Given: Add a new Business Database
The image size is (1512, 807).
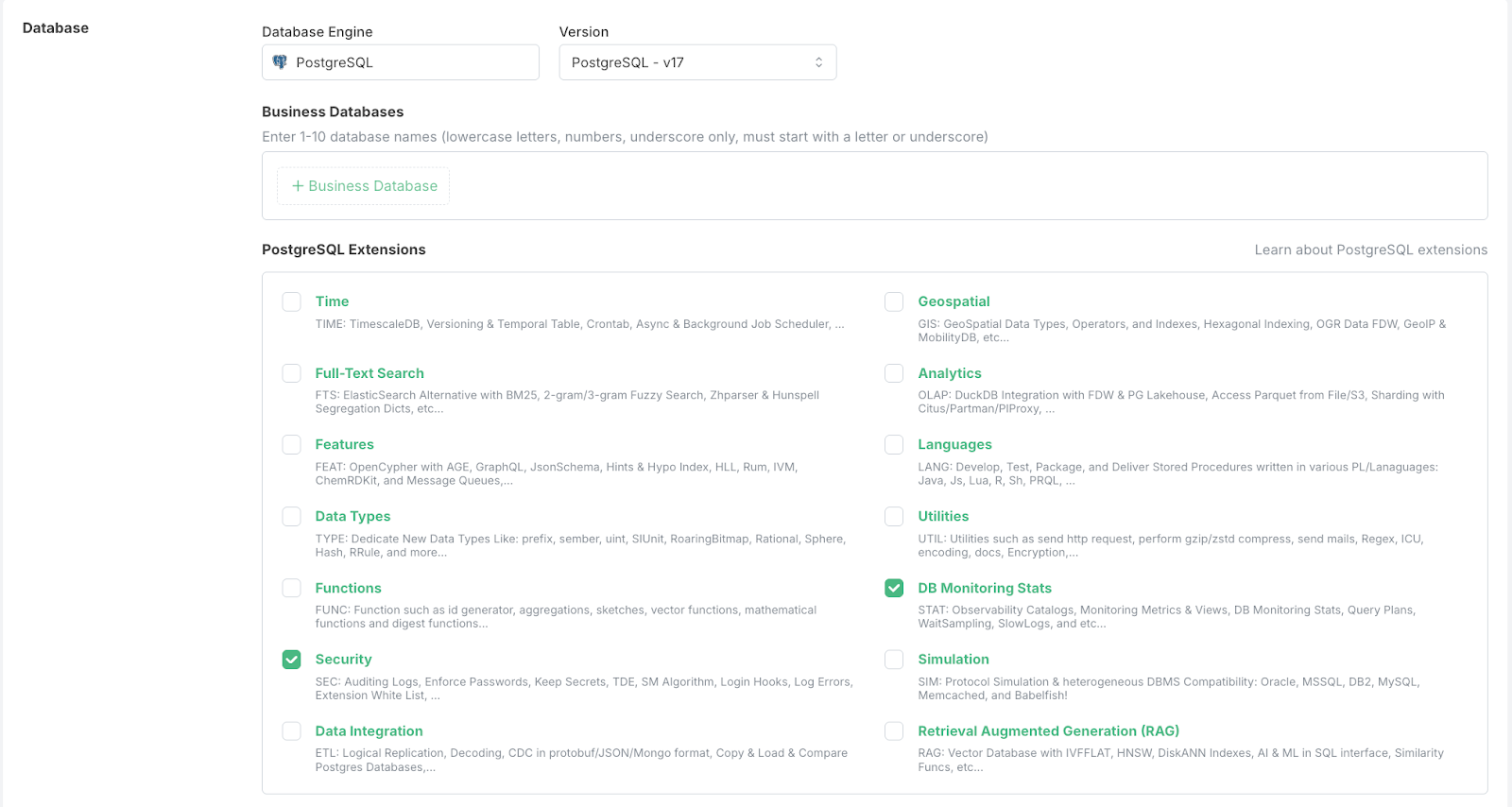Looking at the screenshot, I should tap(364, 186).
